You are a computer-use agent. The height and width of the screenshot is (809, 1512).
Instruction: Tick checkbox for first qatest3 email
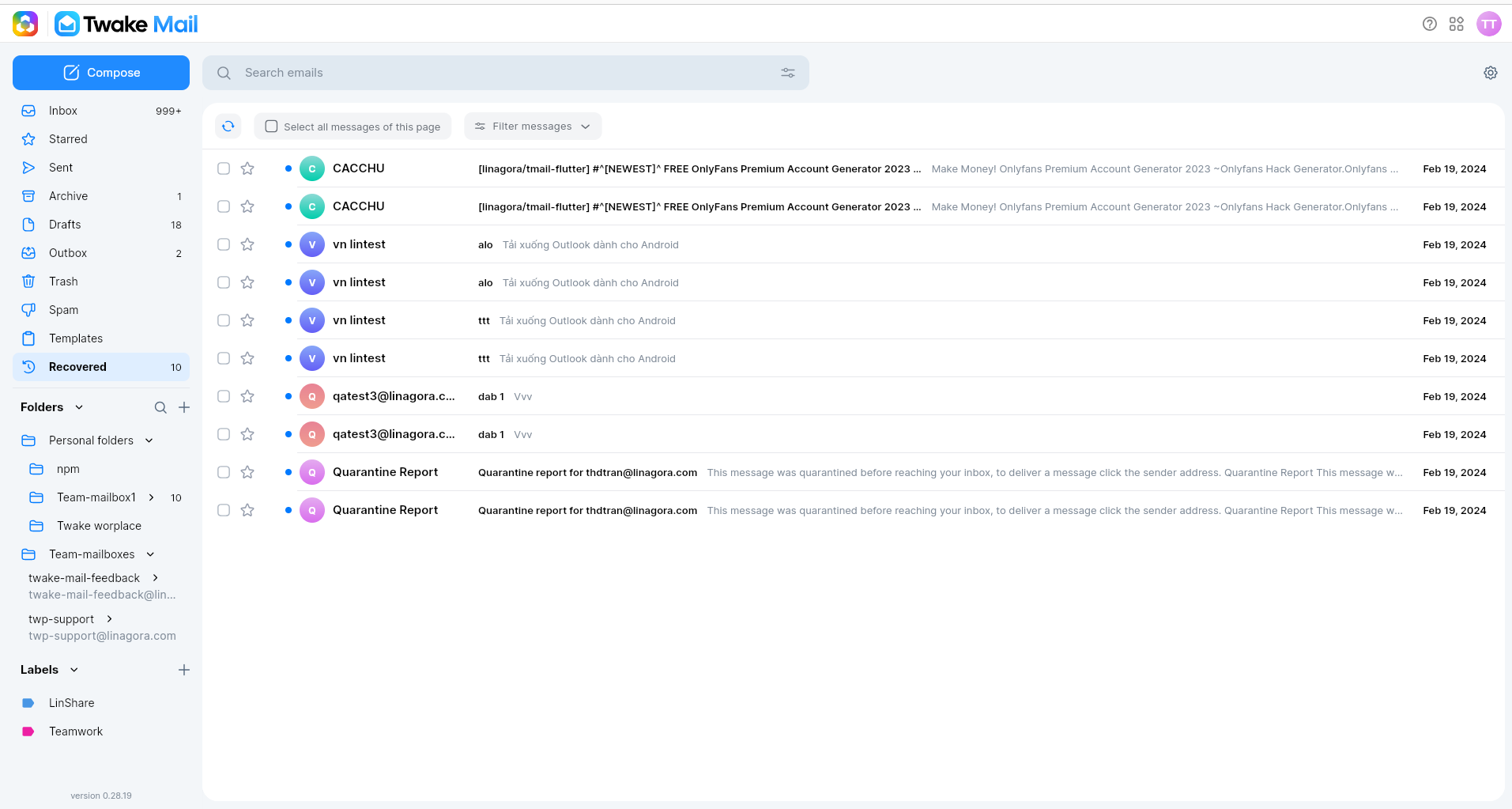pyautogui.click(x=224, y=396)
